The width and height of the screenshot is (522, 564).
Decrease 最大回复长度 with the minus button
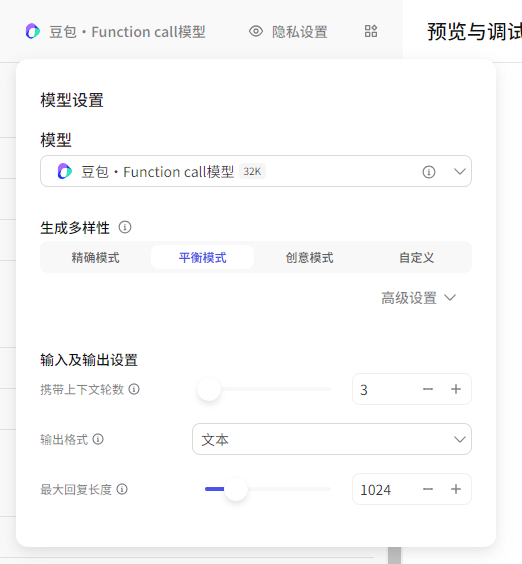coord(428,489)
